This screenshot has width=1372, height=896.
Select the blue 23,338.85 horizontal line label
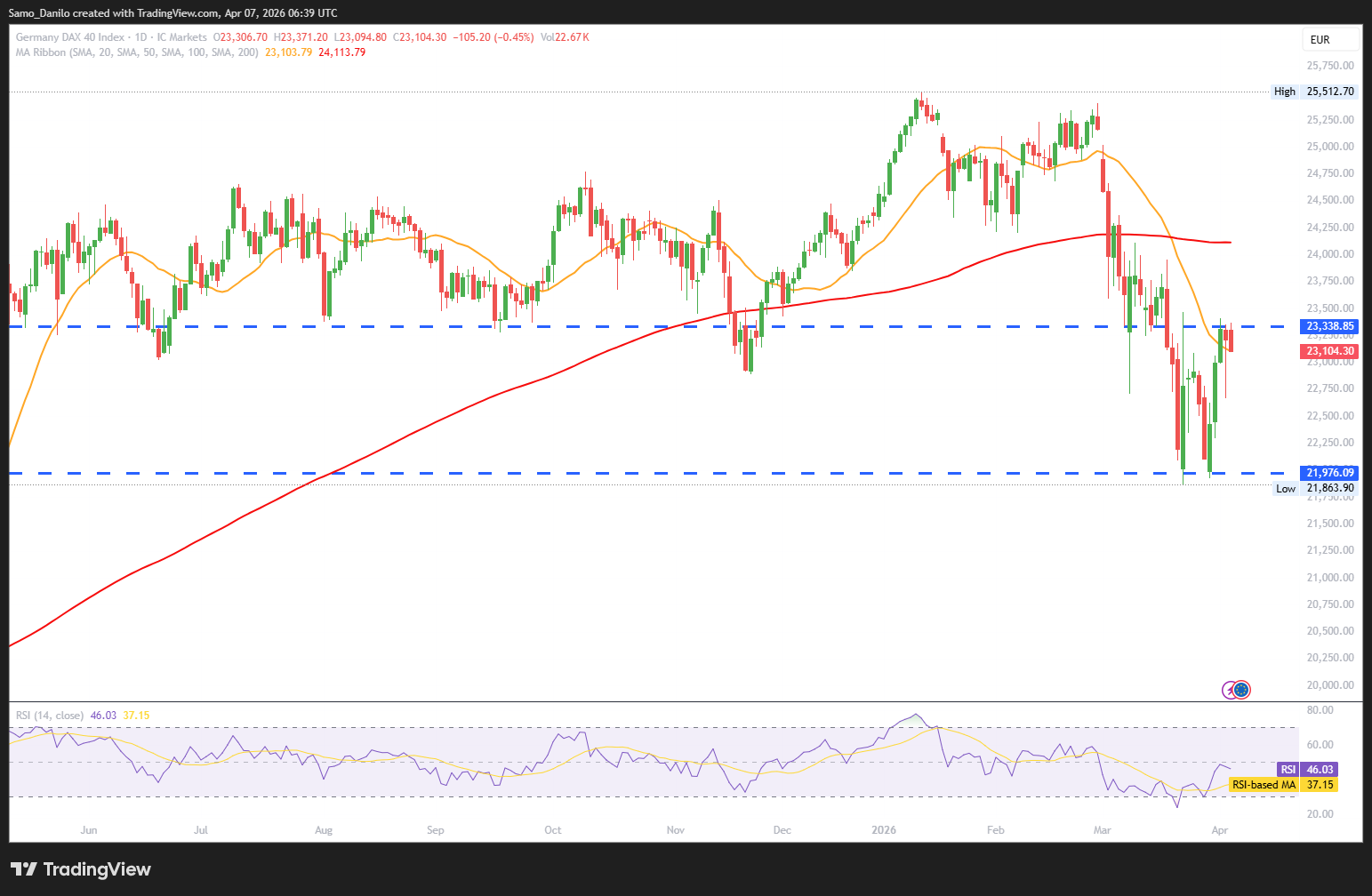(1329, 326)
